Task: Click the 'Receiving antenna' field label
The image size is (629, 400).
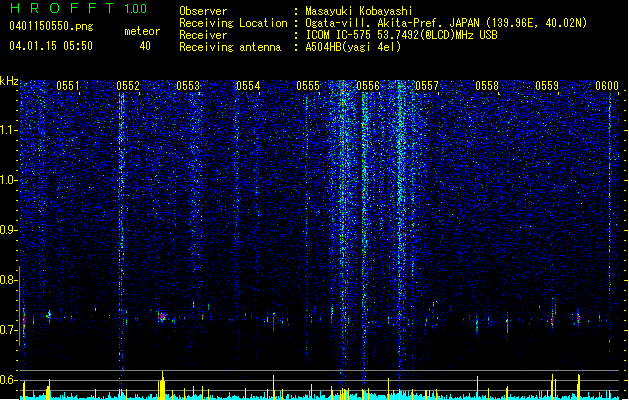Action: pyautogui.click(x=230, y=47)
